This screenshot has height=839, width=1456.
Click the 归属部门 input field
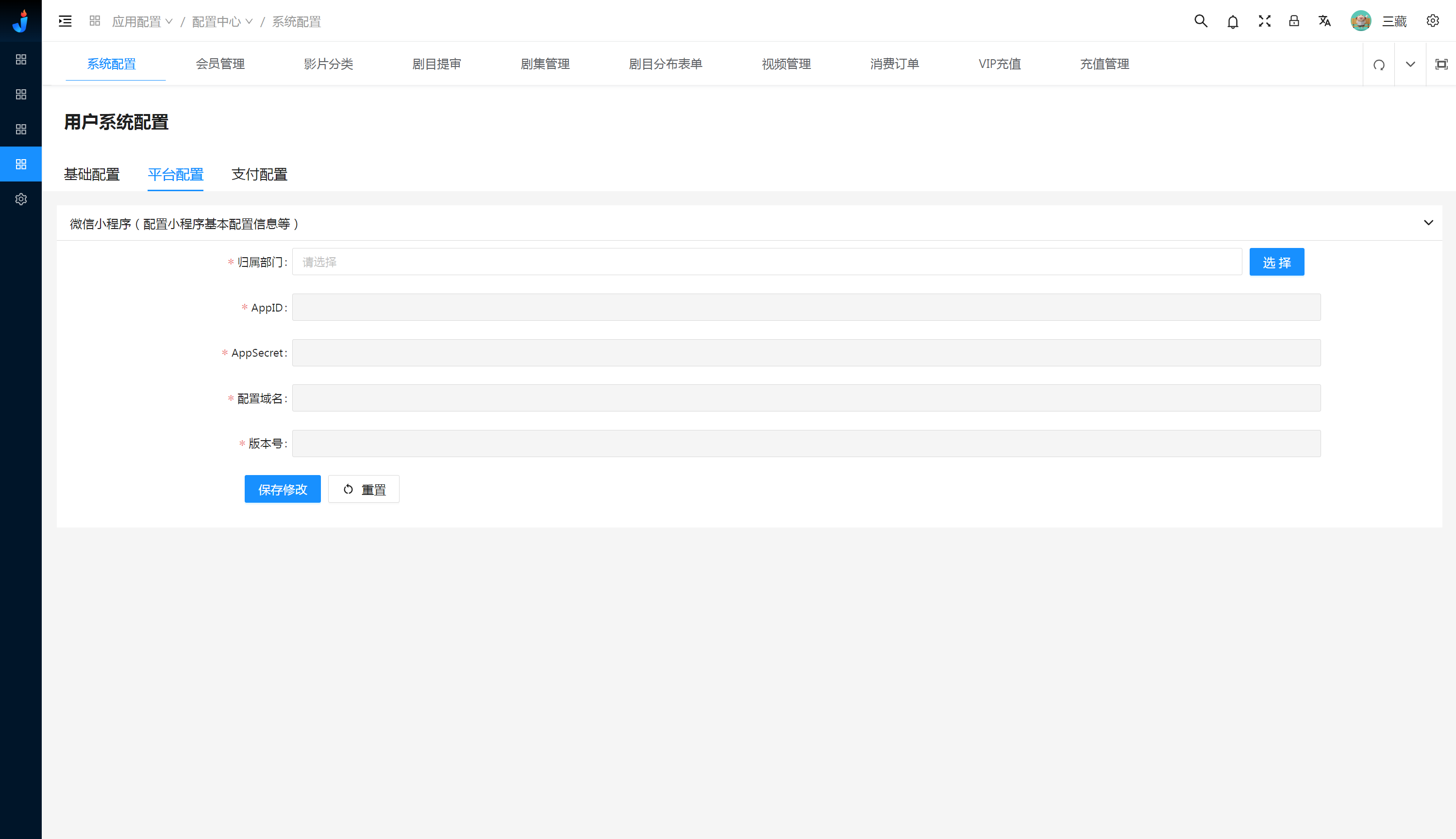[767, 262]
